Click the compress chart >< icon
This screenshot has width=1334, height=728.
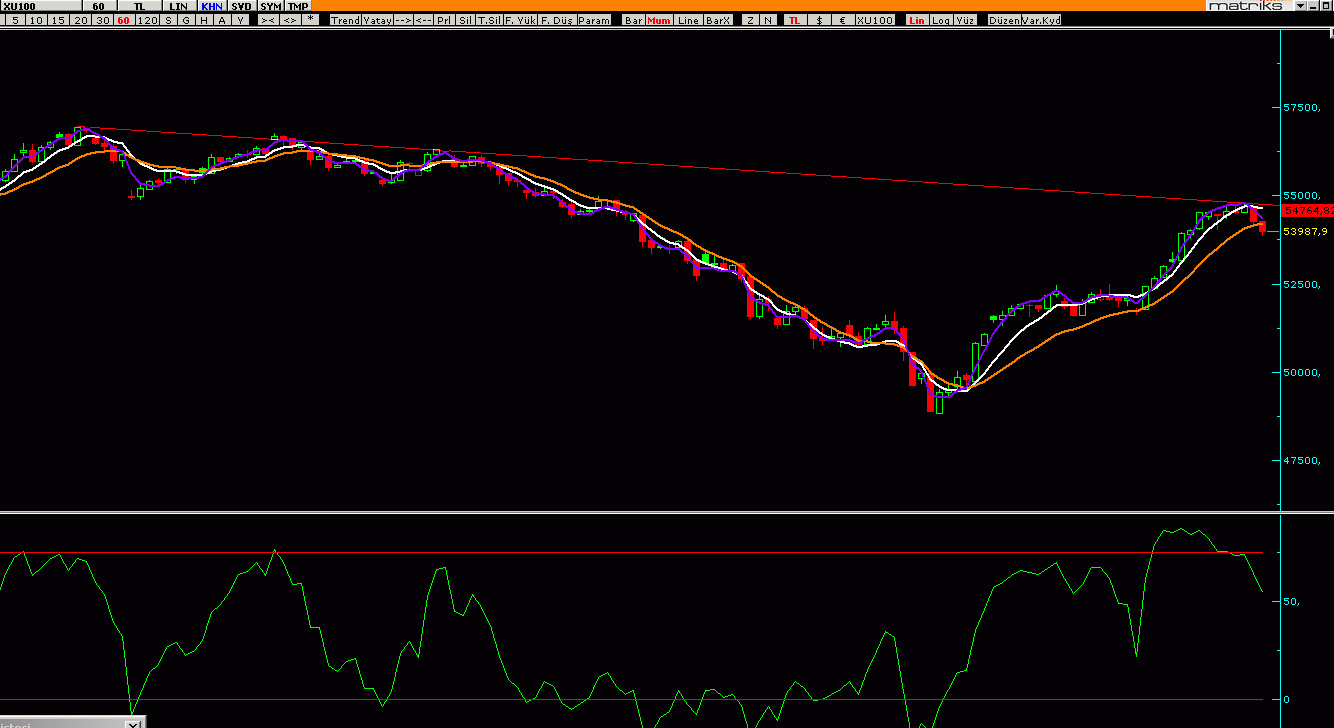[268, 20]
